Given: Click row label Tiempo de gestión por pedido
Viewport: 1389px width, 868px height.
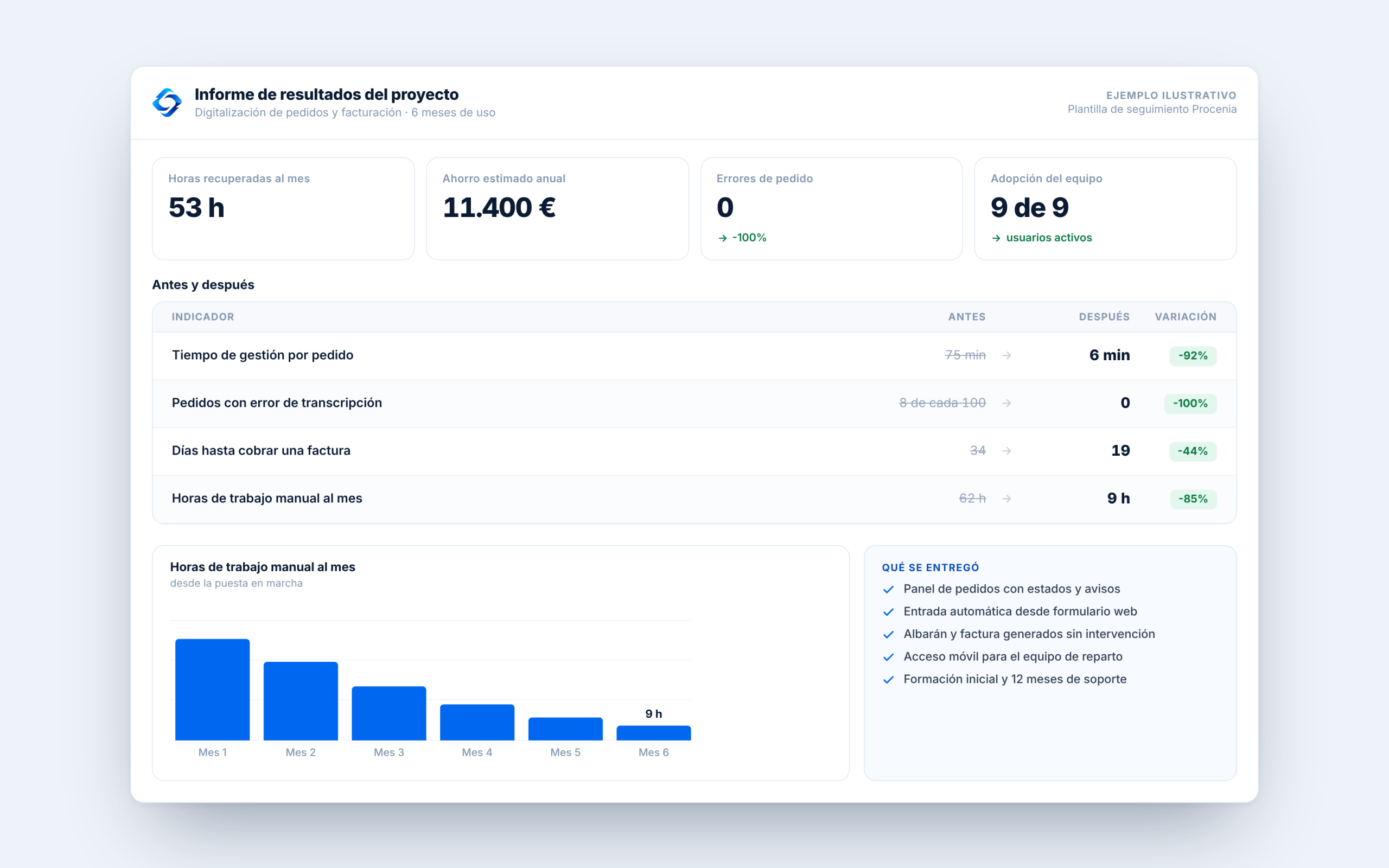Looking at the screenshot, I should 262,355.
